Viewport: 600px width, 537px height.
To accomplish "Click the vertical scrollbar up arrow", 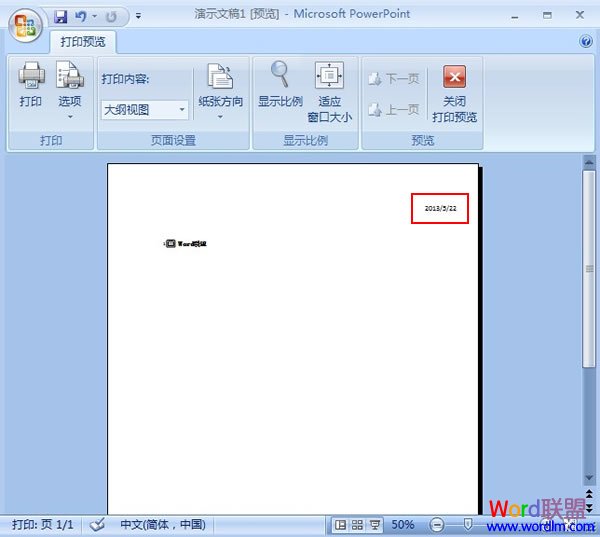I will click(x=589, y=162).
